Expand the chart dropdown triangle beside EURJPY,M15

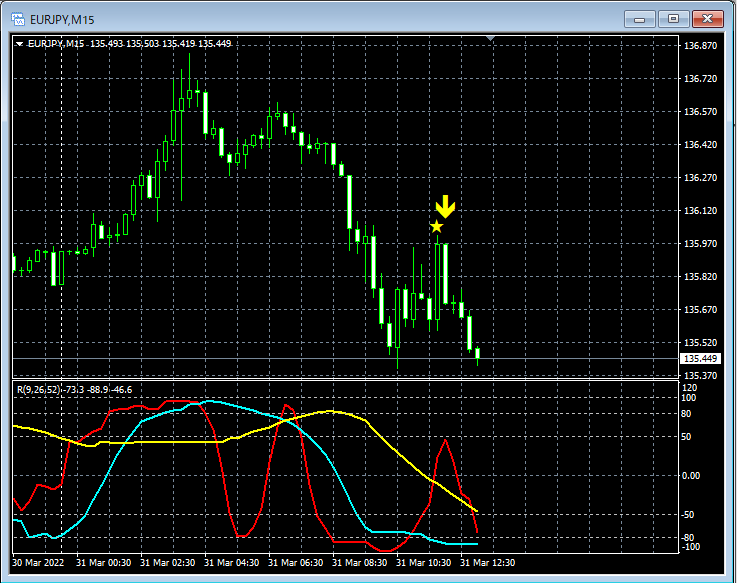coord(19,44)
